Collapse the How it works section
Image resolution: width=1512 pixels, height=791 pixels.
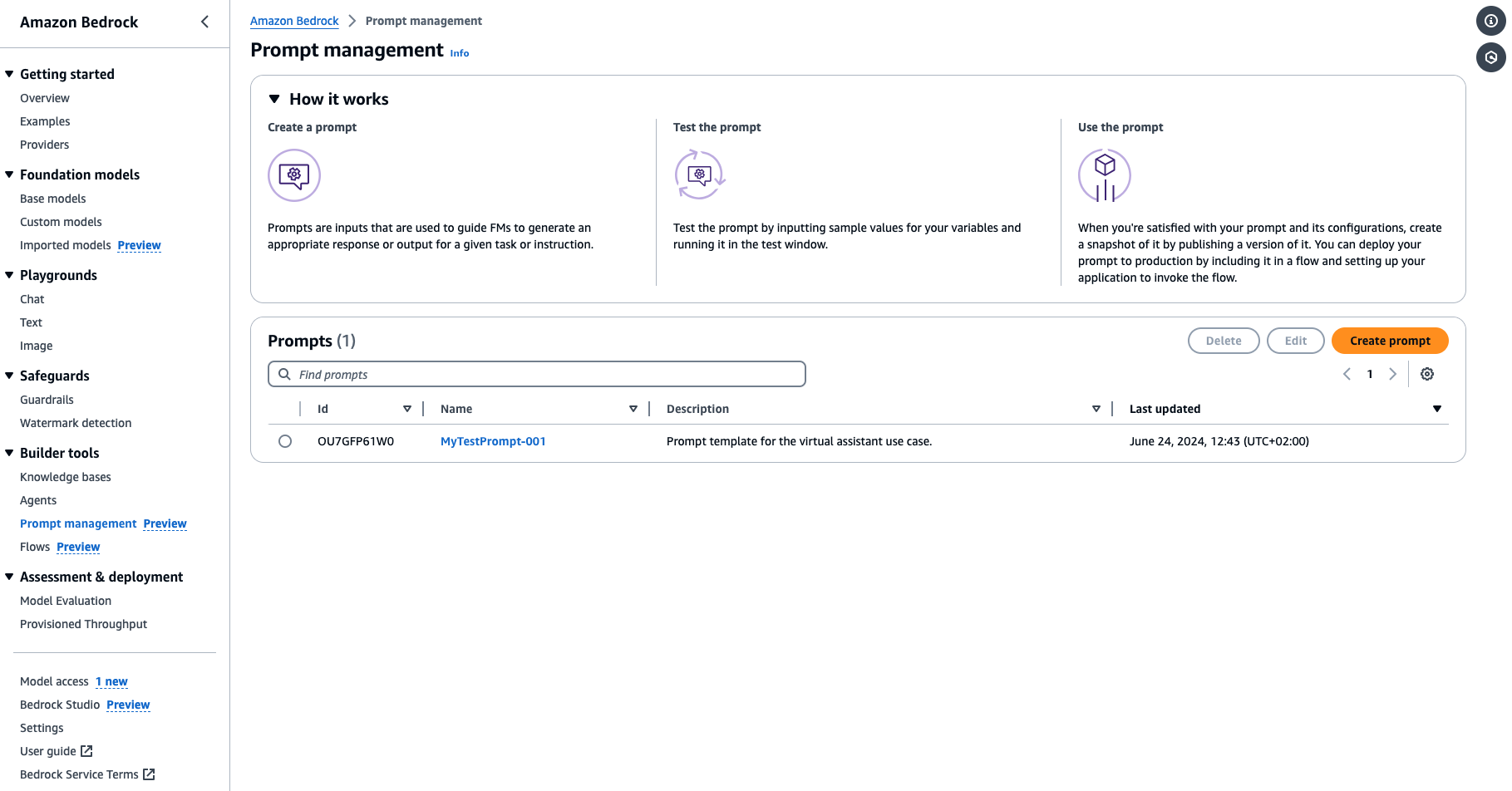[274, 99]
